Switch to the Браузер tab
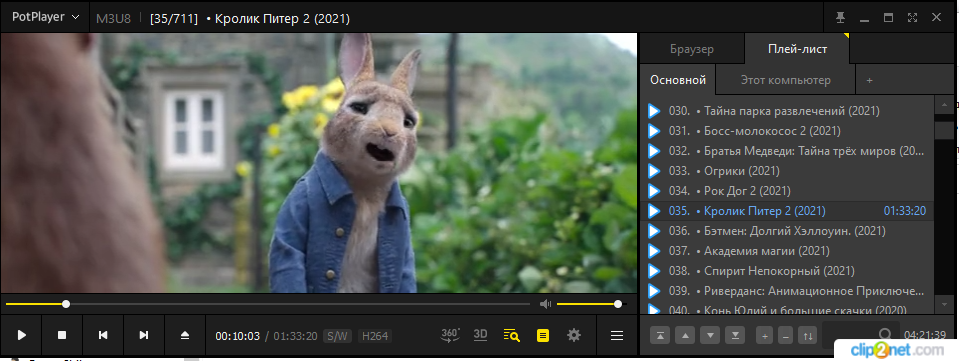 [692, 50]
